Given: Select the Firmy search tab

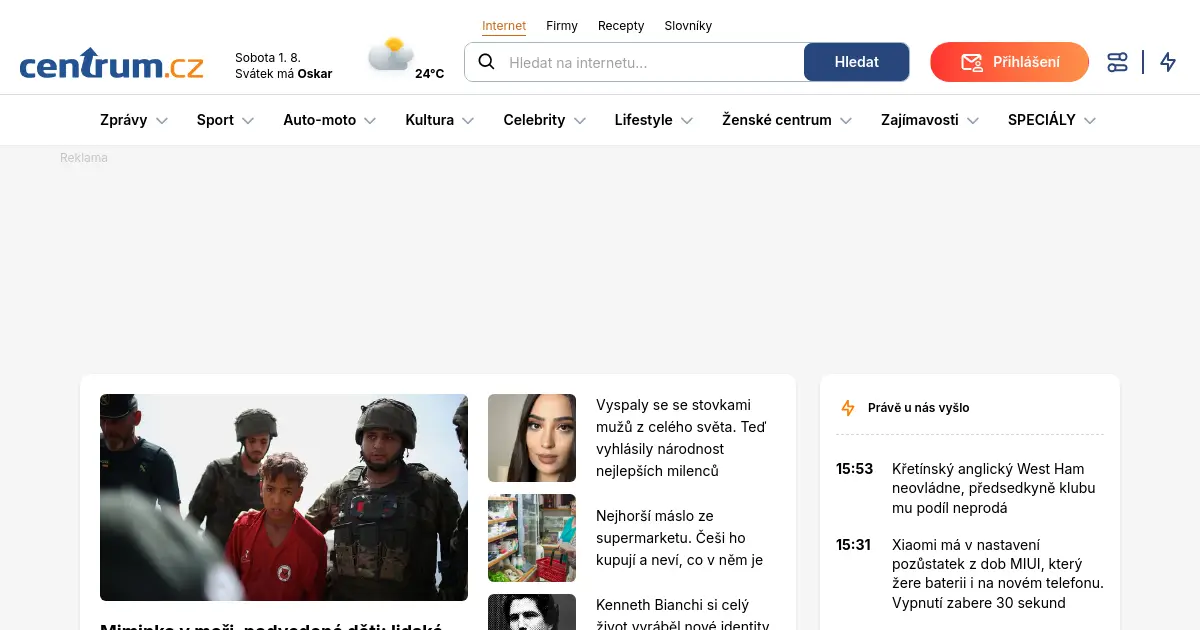Looking at the screenshot, I should [562, 26].
